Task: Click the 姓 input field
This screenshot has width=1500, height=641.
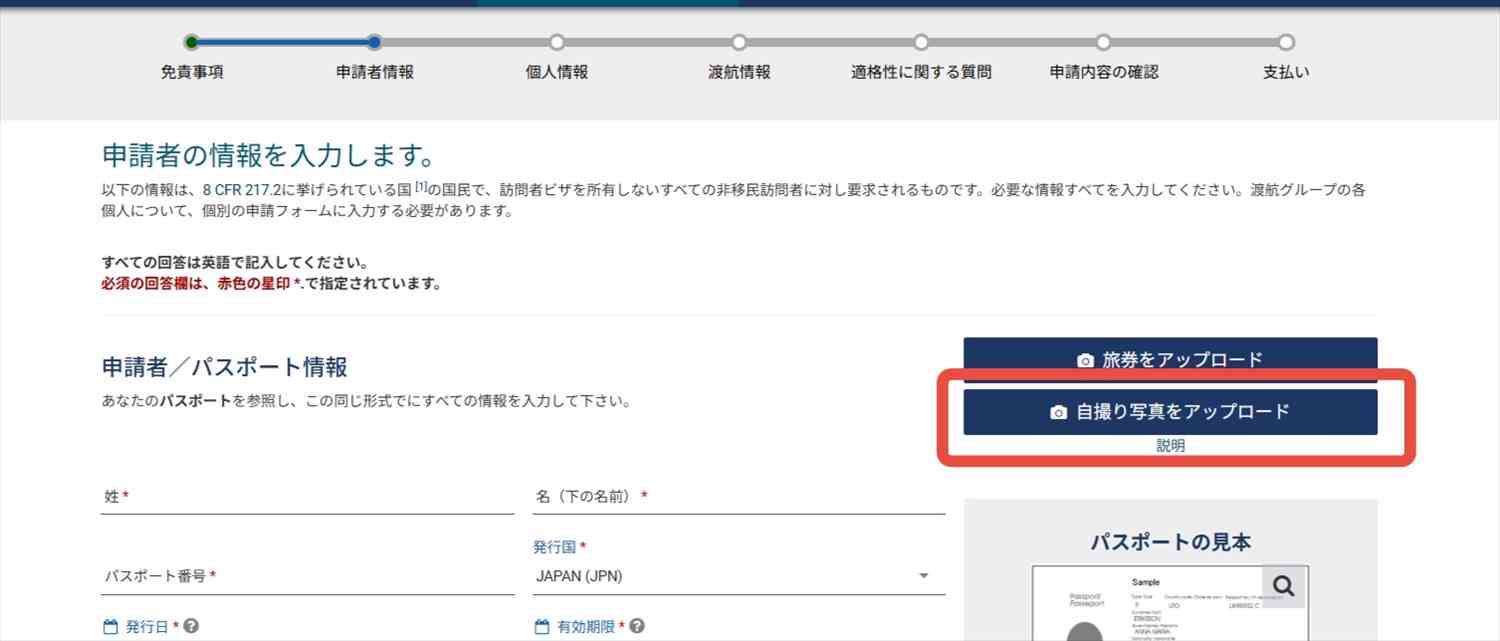Action: click(307, 497)
